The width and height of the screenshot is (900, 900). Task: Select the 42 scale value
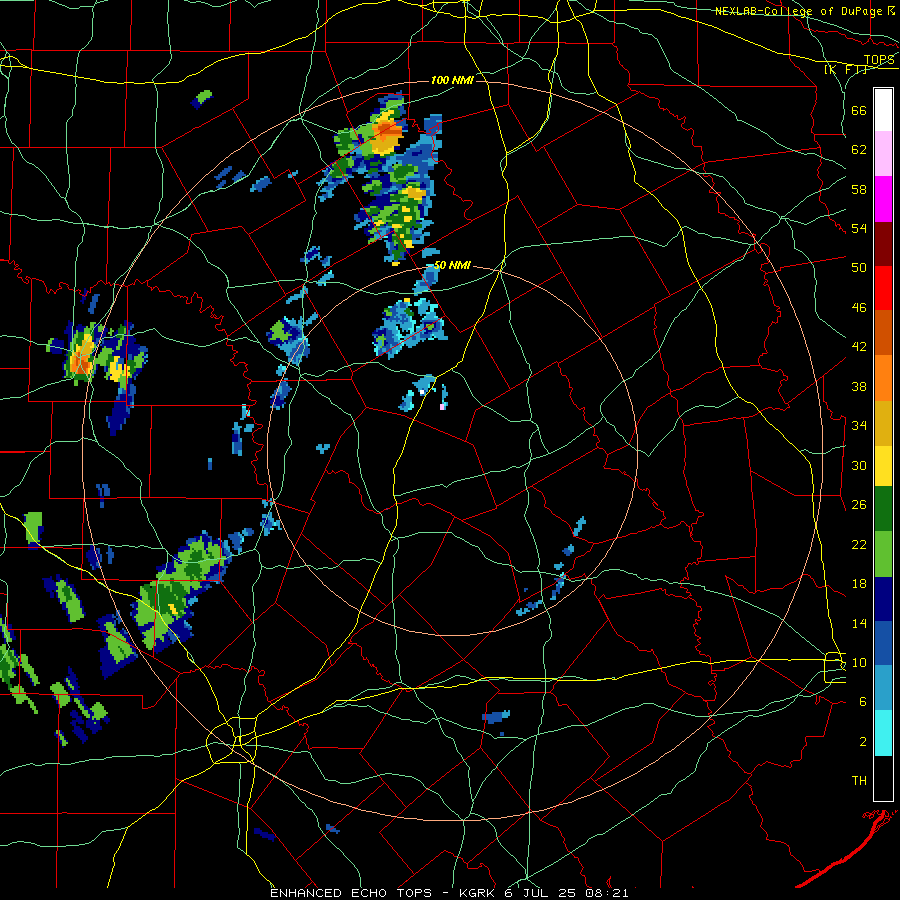coord(859,347)
